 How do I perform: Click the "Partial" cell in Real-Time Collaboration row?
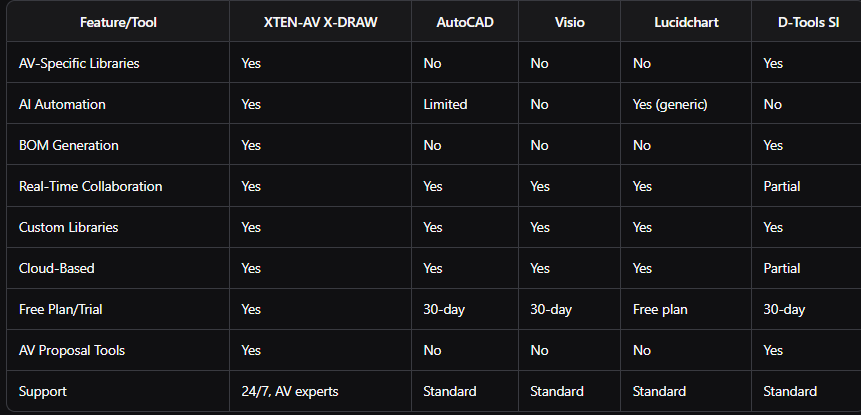[782, 186]
